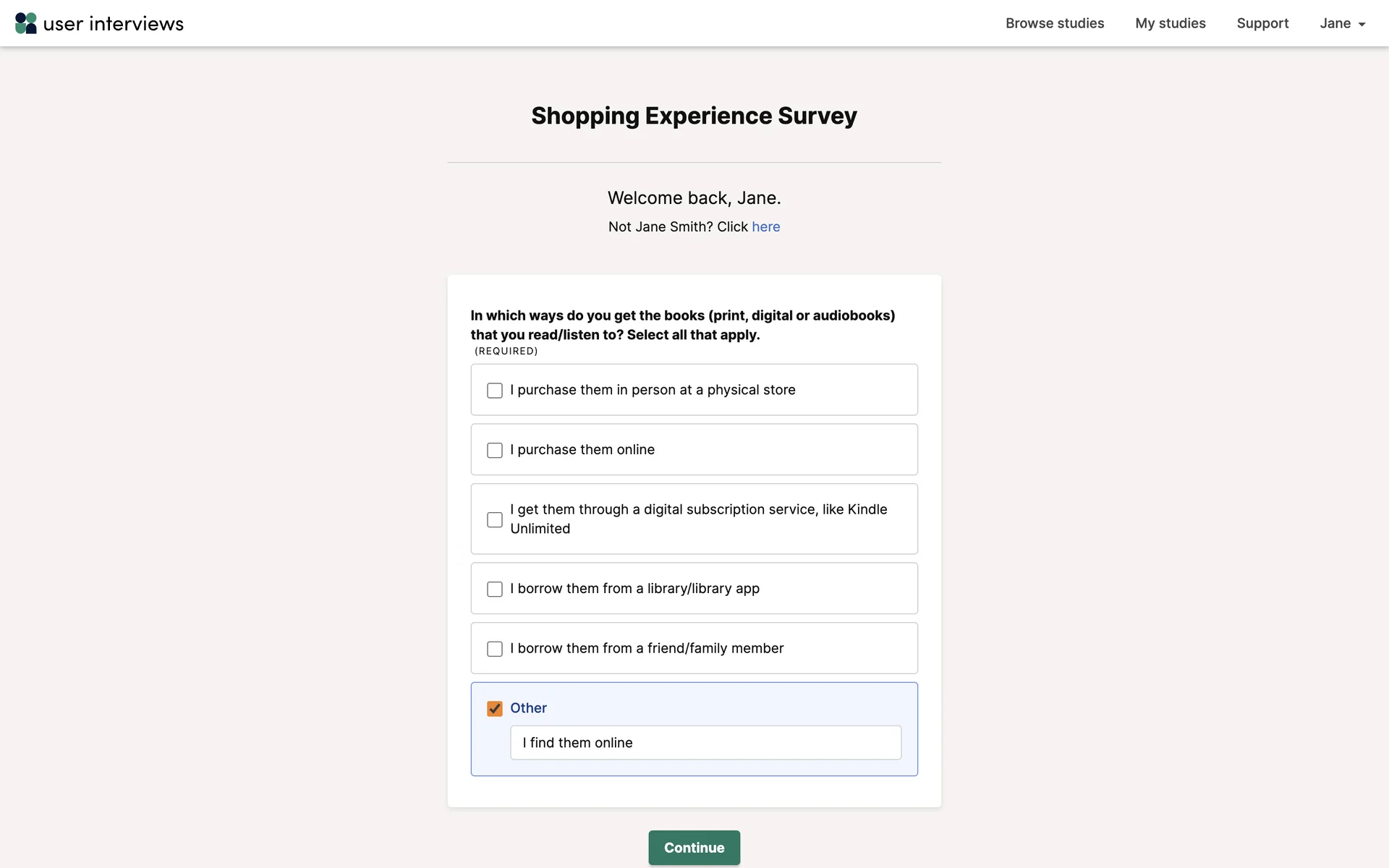Uncheck the Other checkbox
The image size is (1389, 868).
click(495, 709)
